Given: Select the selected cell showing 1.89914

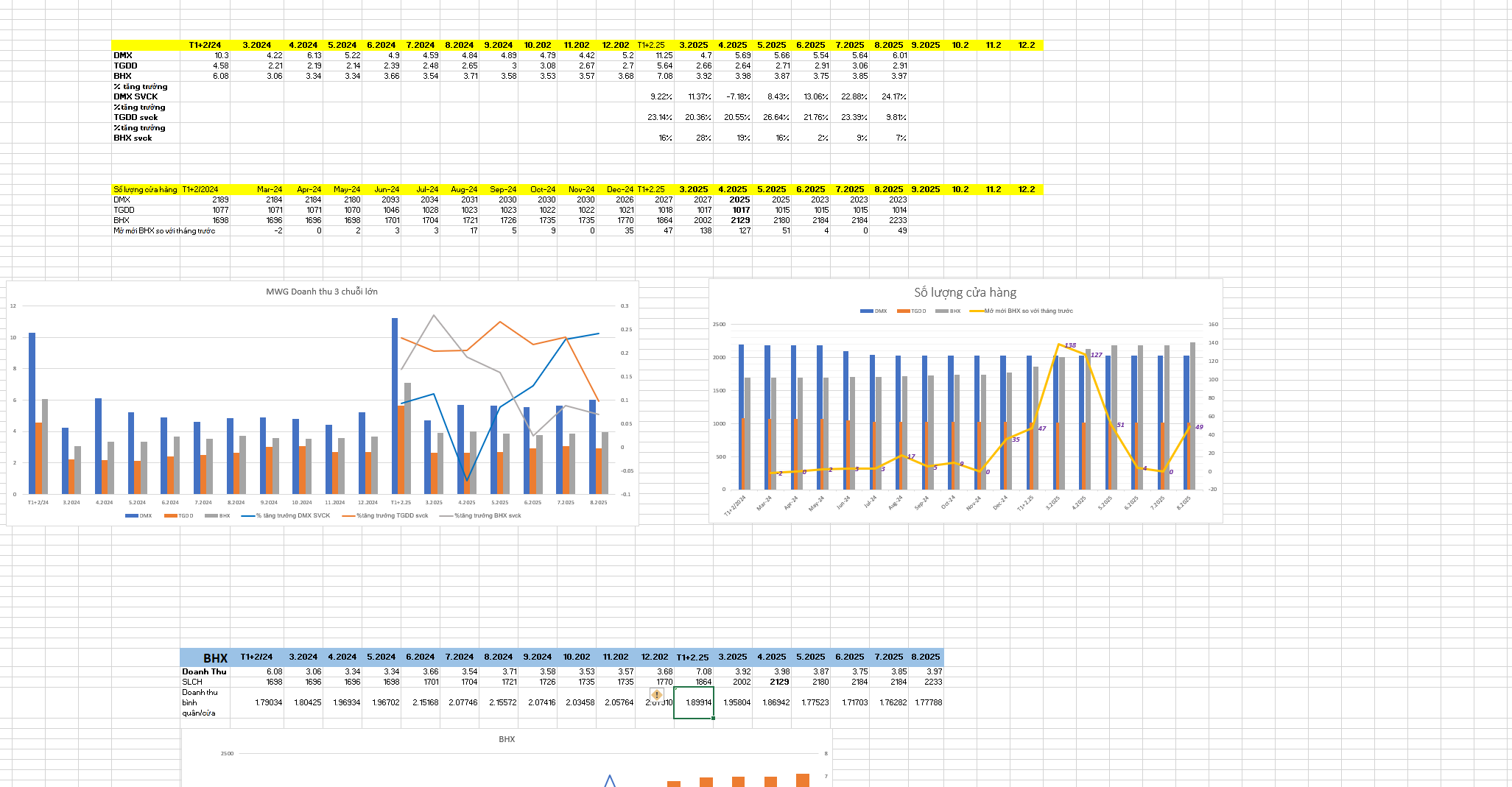Looking at the screenshot, I should pos(694,702).
